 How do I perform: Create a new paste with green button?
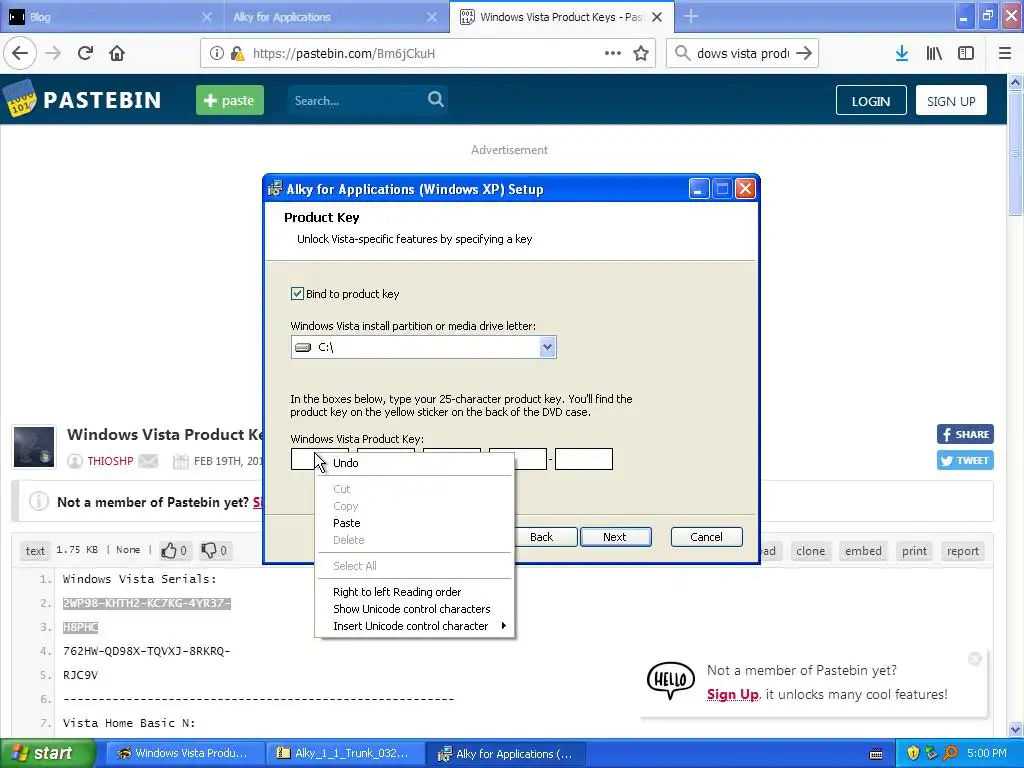(x=230, y=100)
